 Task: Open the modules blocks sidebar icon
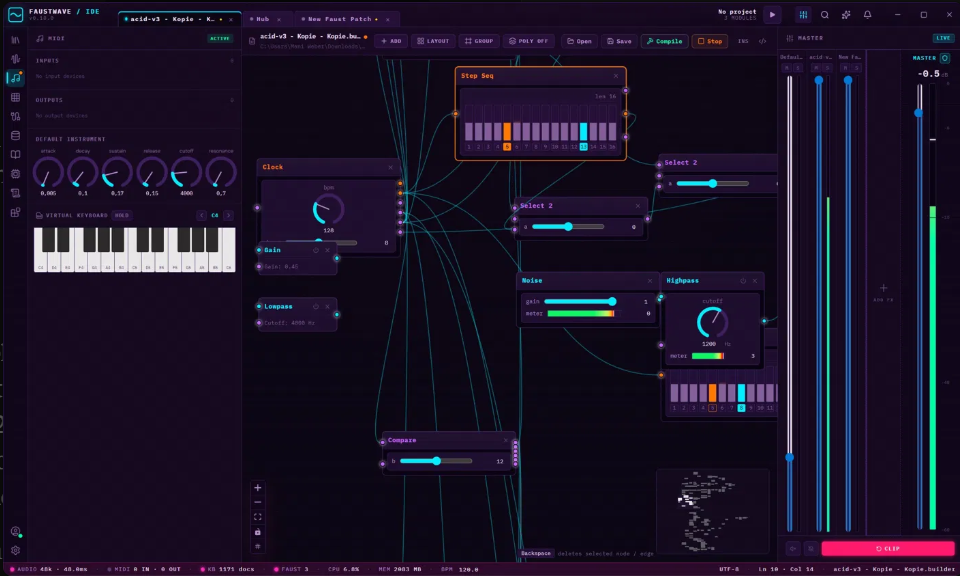click(15, 212)
